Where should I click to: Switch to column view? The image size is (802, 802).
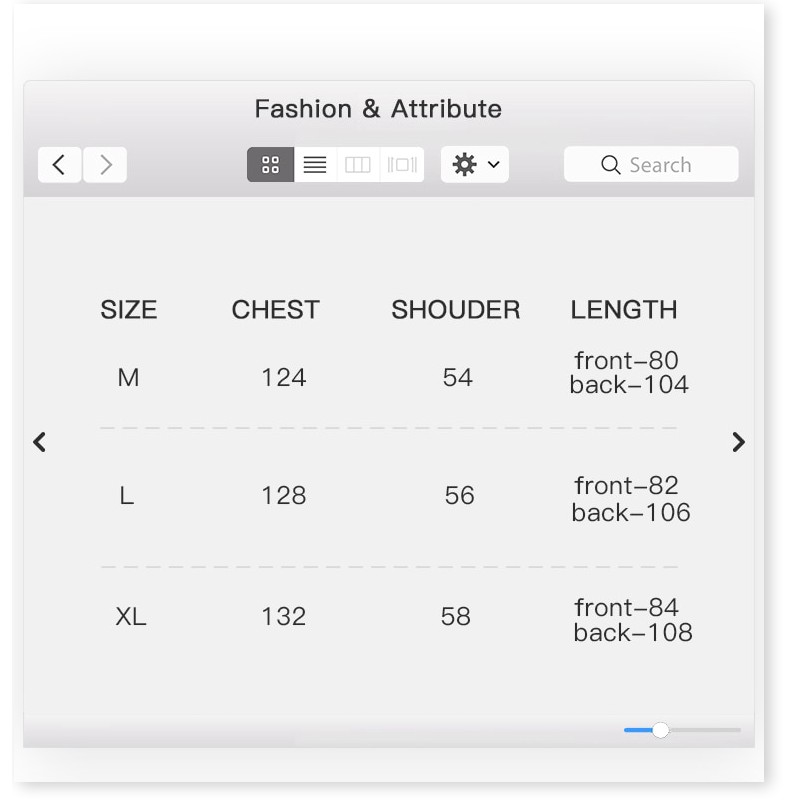358,165
